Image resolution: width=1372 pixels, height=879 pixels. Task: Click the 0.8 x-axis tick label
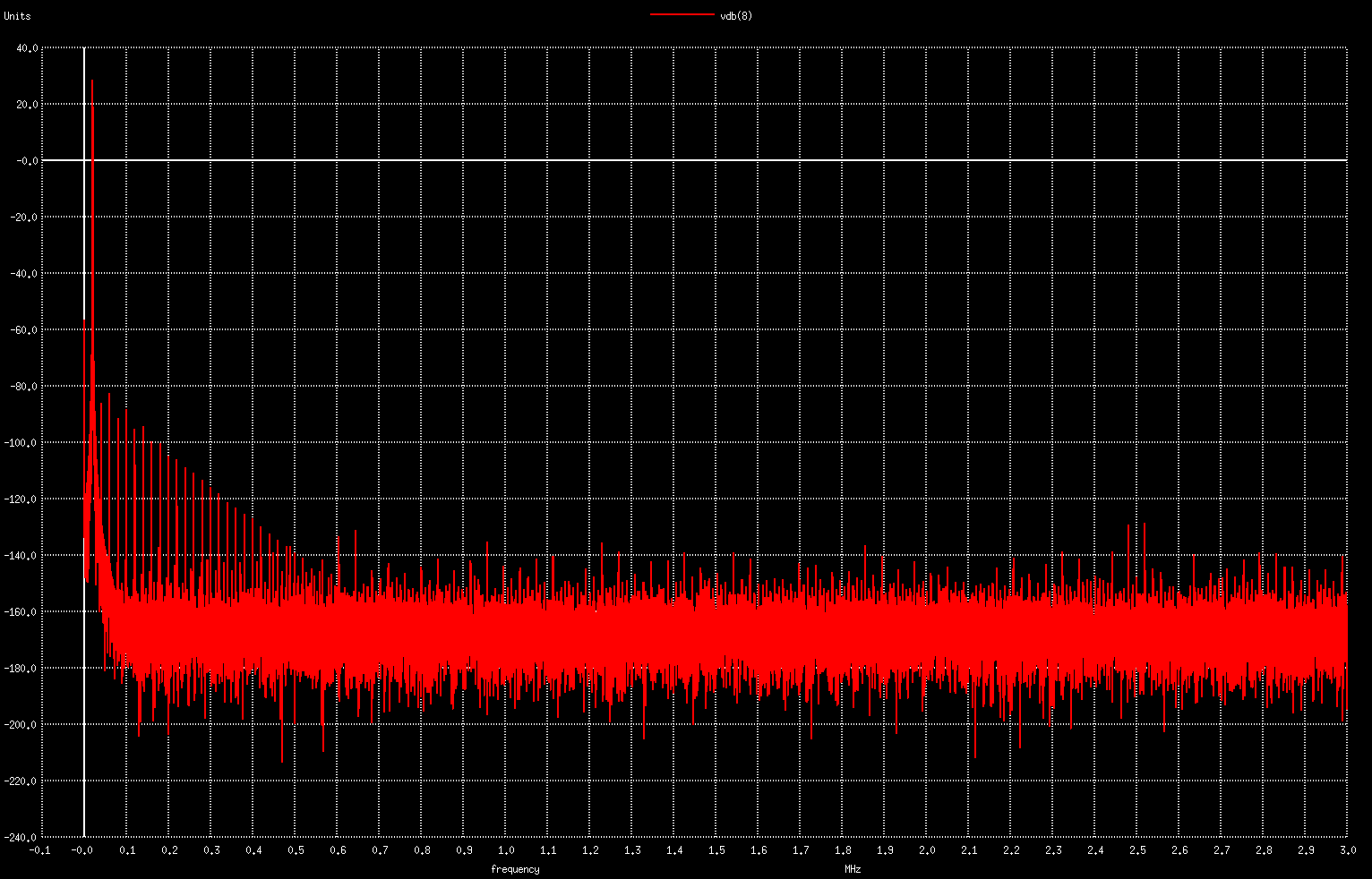point(422,850)
